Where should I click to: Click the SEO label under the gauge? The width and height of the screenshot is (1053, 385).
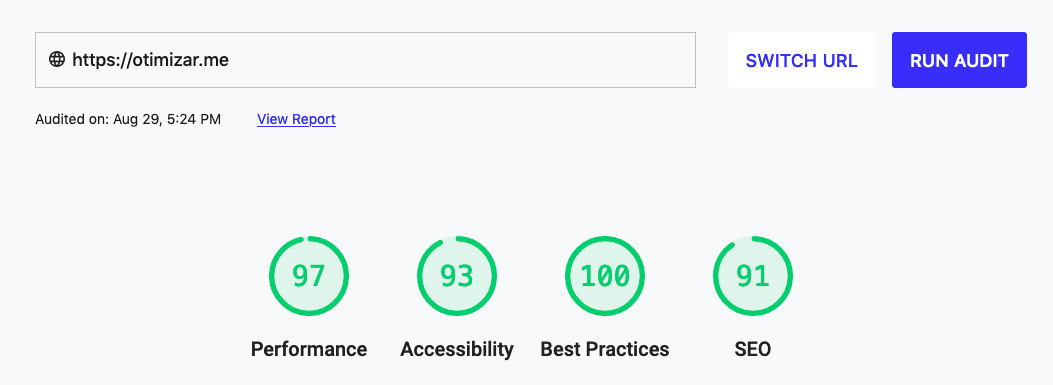tap(753, 349)
